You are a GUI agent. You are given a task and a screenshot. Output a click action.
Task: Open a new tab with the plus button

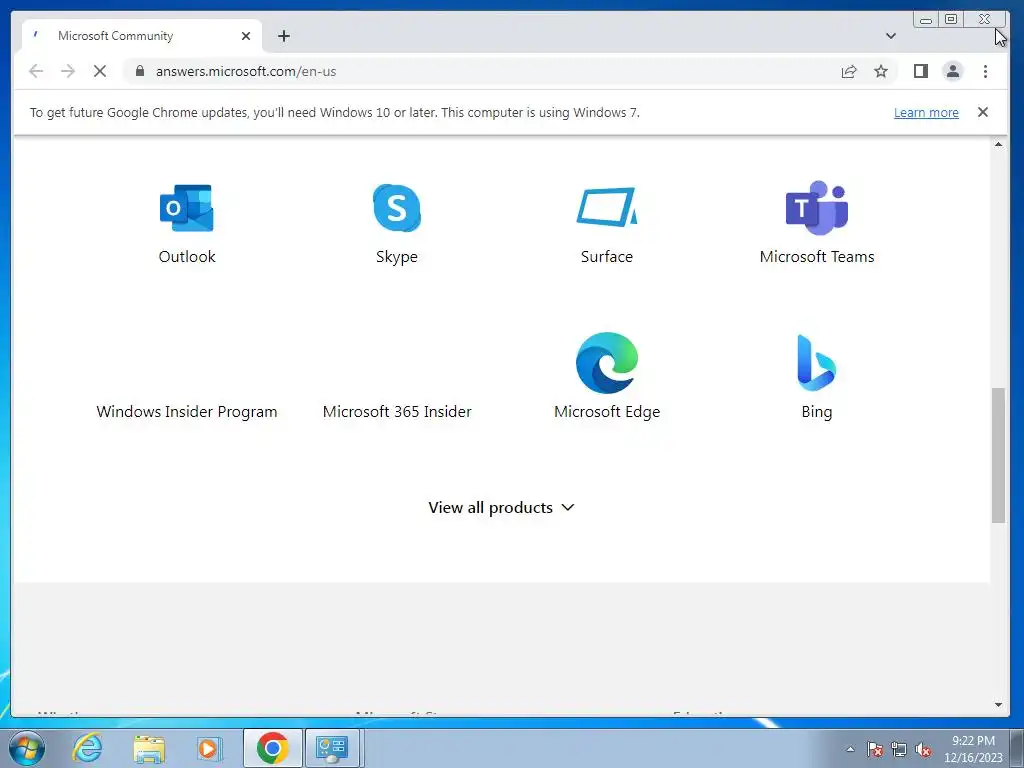pyautogui.click(x=283, y=36)
